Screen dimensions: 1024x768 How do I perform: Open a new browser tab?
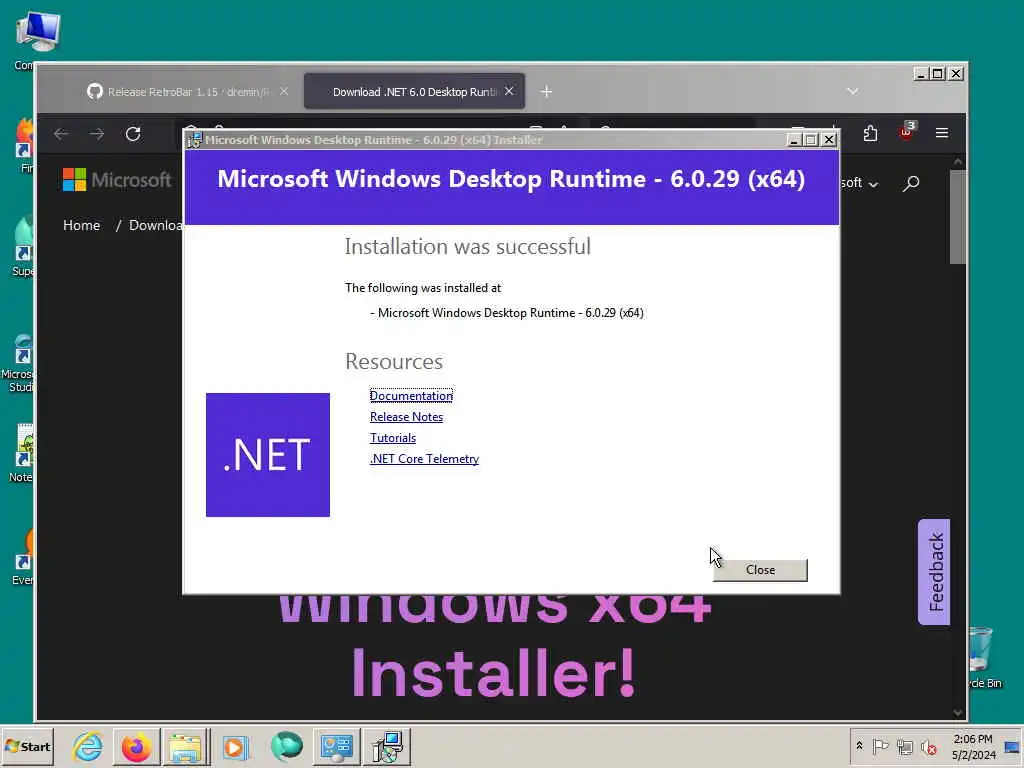point(547,91)
